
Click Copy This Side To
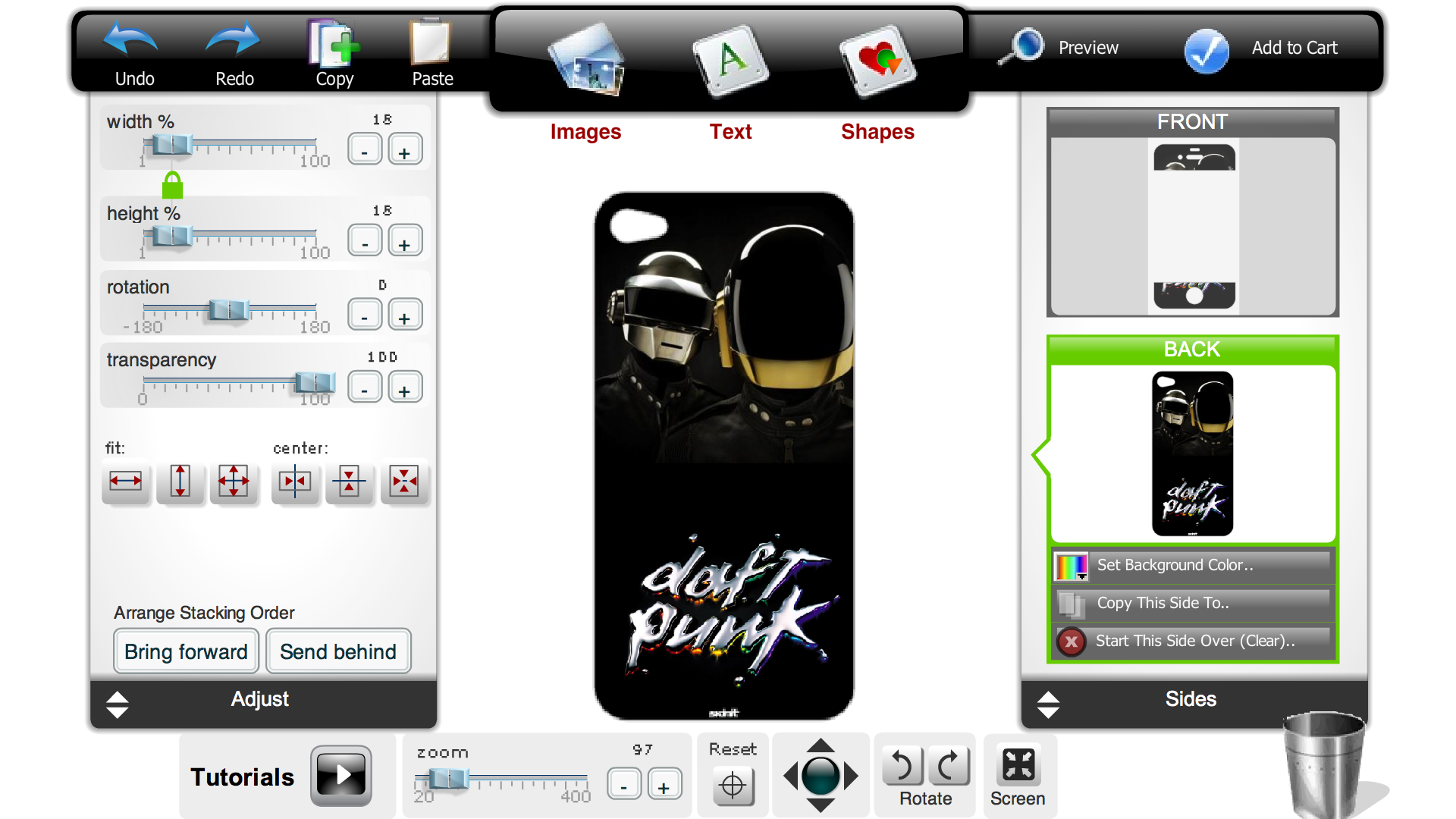pos(1192,603)
